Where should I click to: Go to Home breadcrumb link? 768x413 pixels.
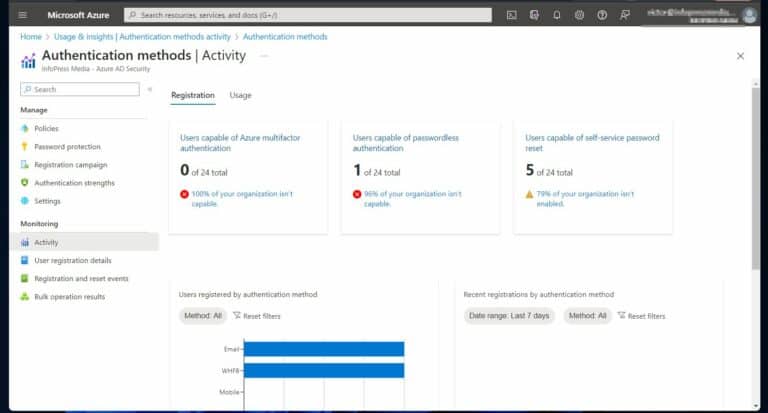coord(31,37)
